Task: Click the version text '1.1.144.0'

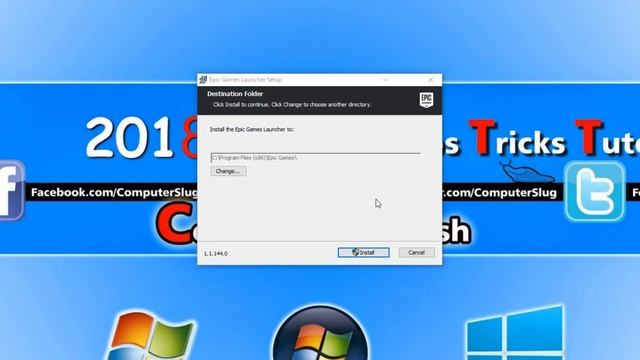Action: pos(216,253)
